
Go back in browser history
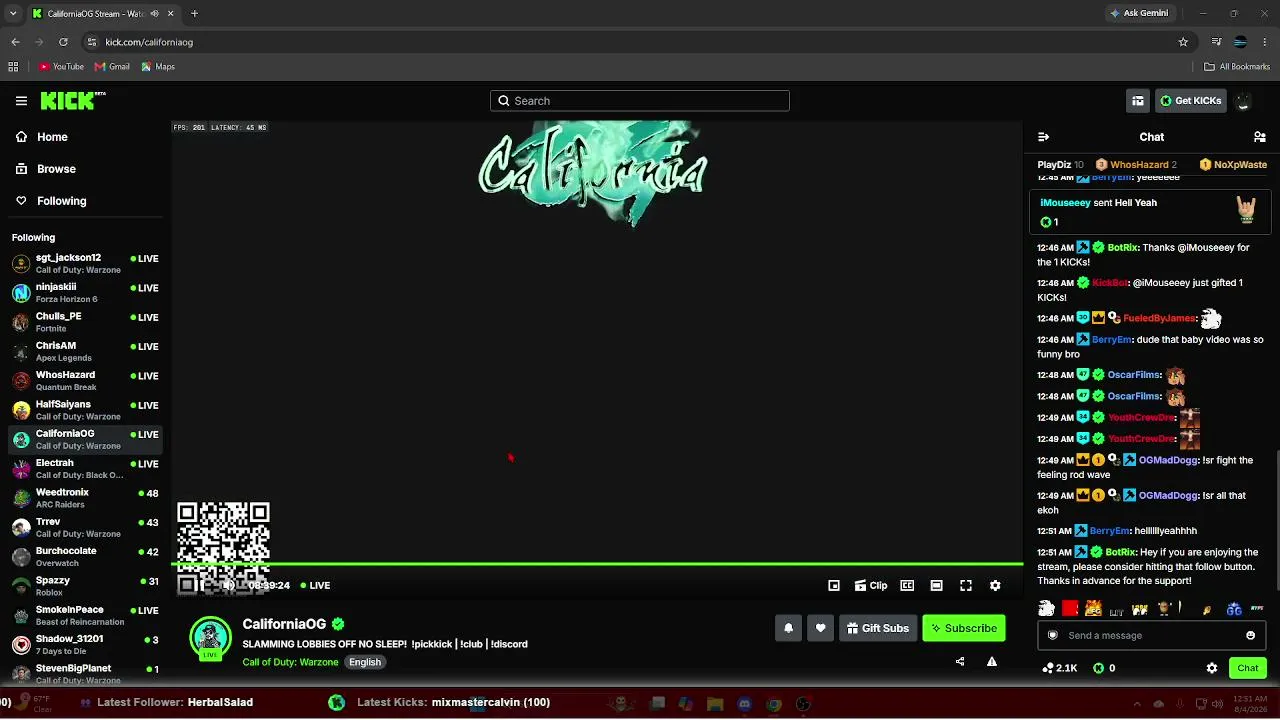(x=15, y=42)
